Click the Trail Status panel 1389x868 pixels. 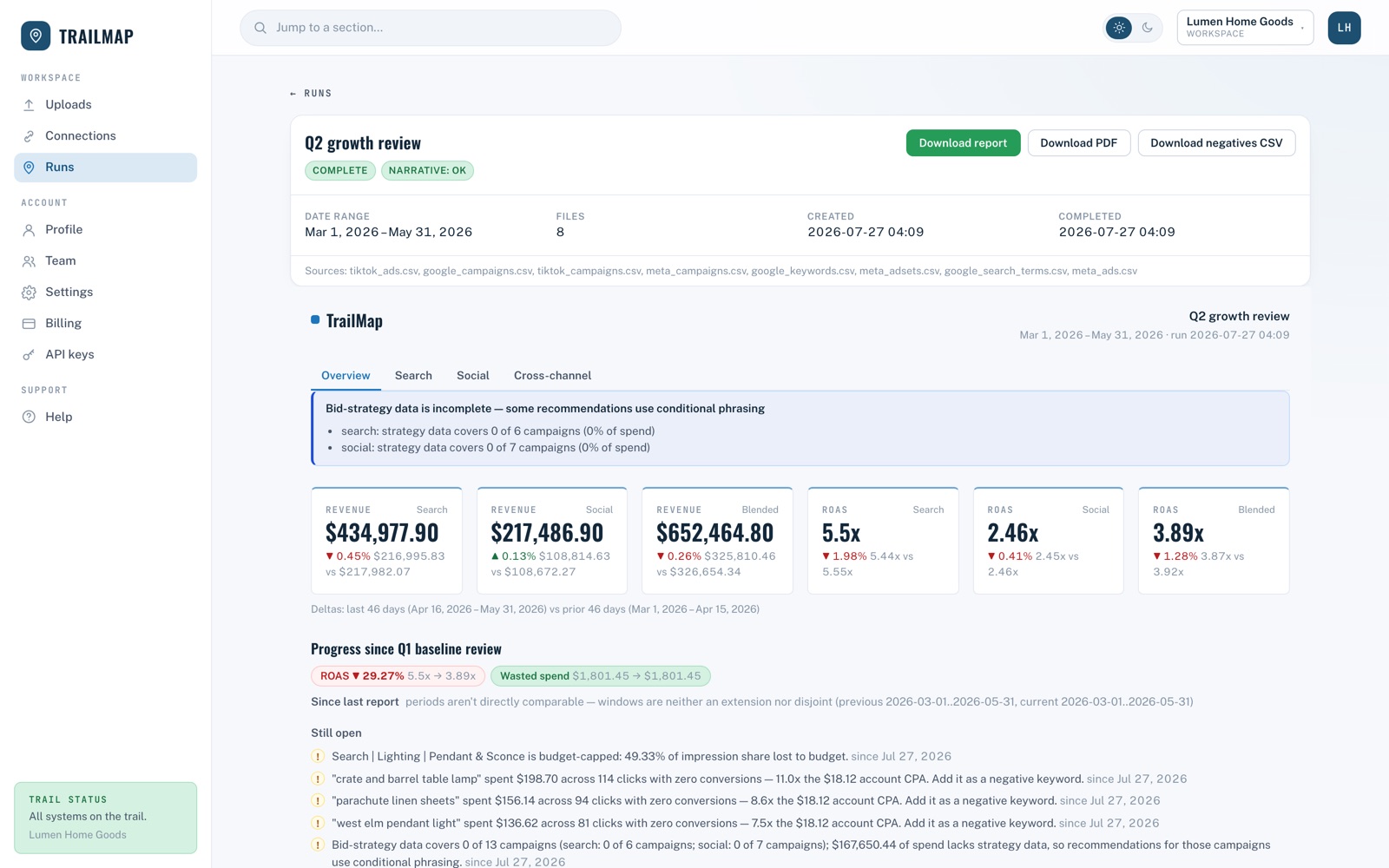click(x=105, y=818)
